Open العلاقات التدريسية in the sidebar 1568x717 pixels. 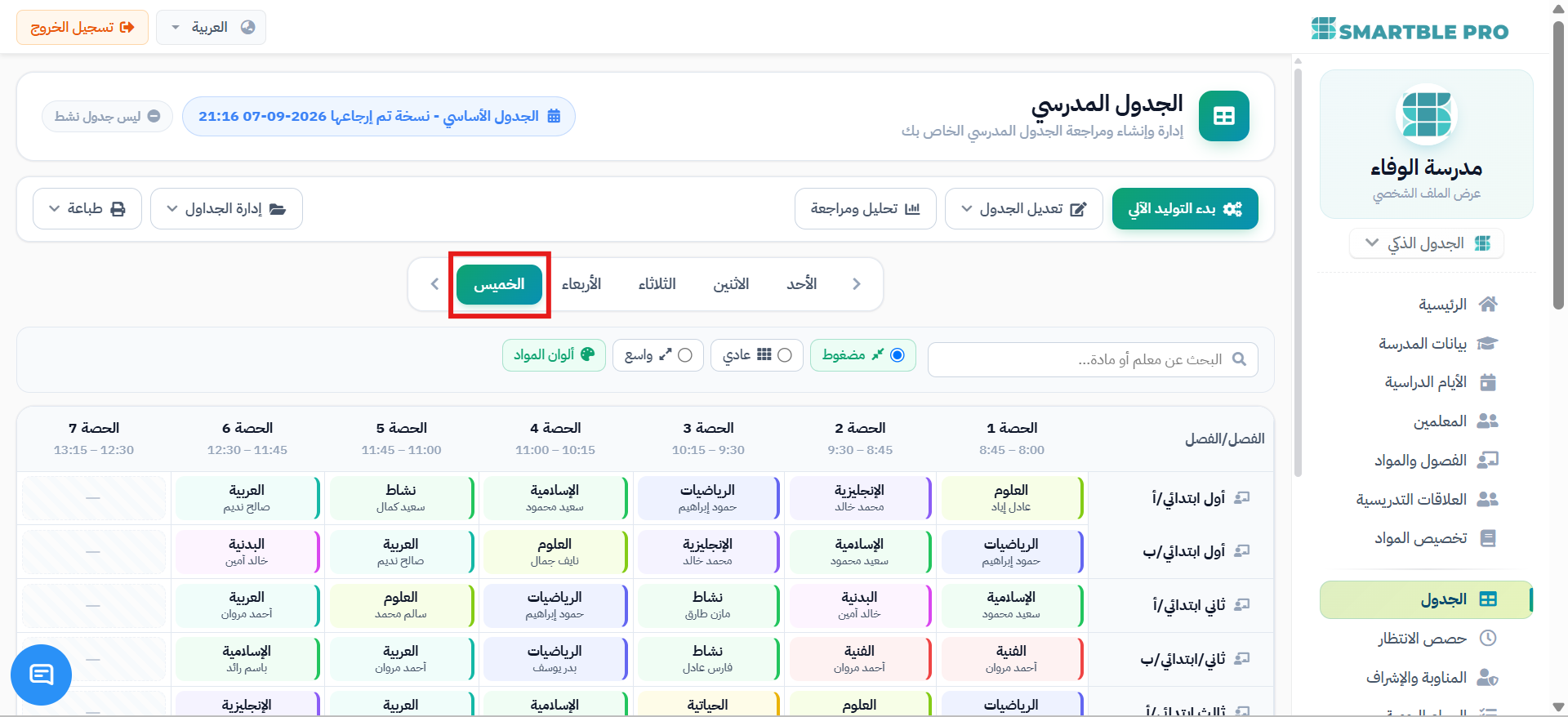click(1427, 499)
